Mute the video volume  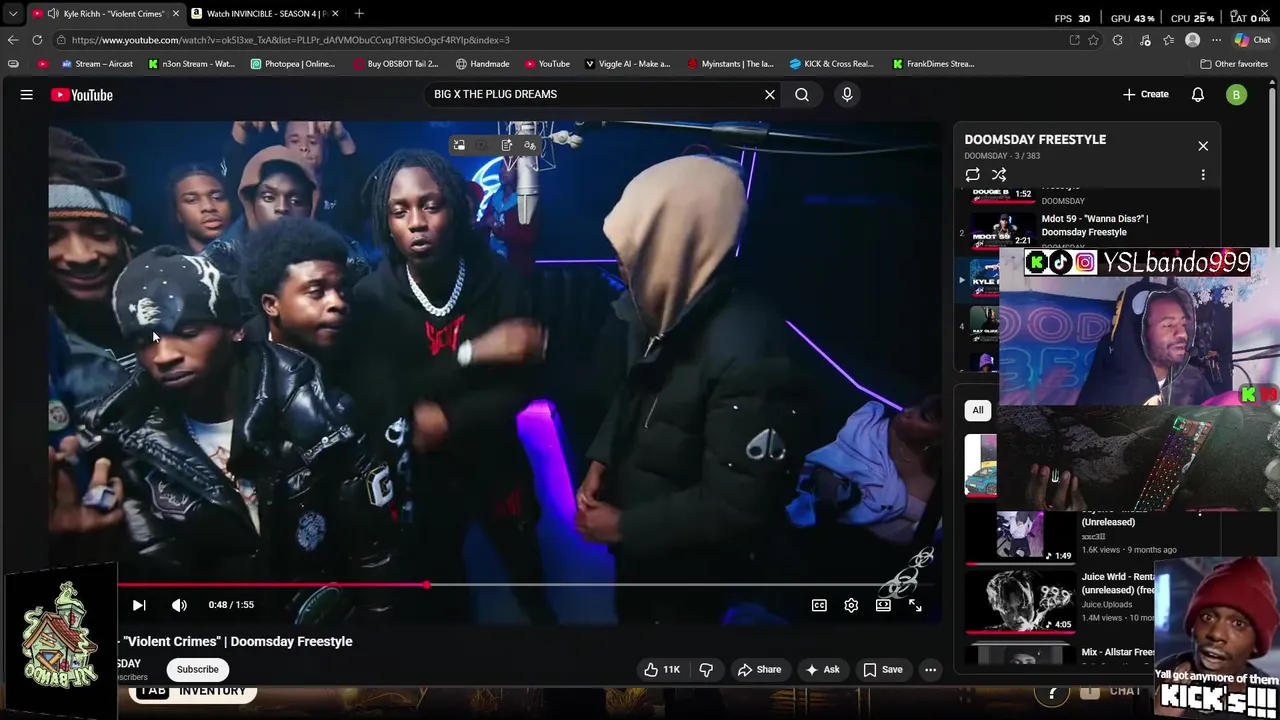tap(179, 605)
